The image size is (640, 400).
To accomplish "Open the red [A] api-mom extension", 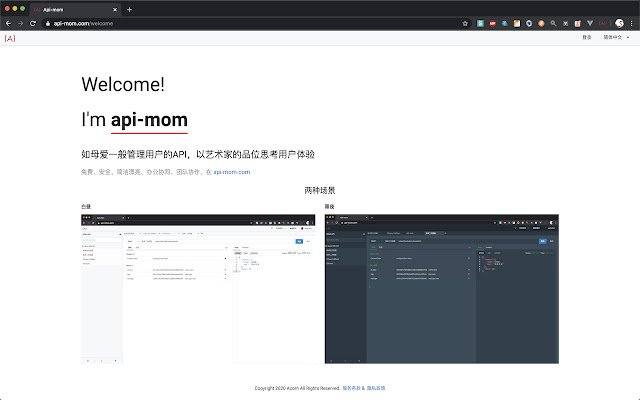I will point(602,24).
